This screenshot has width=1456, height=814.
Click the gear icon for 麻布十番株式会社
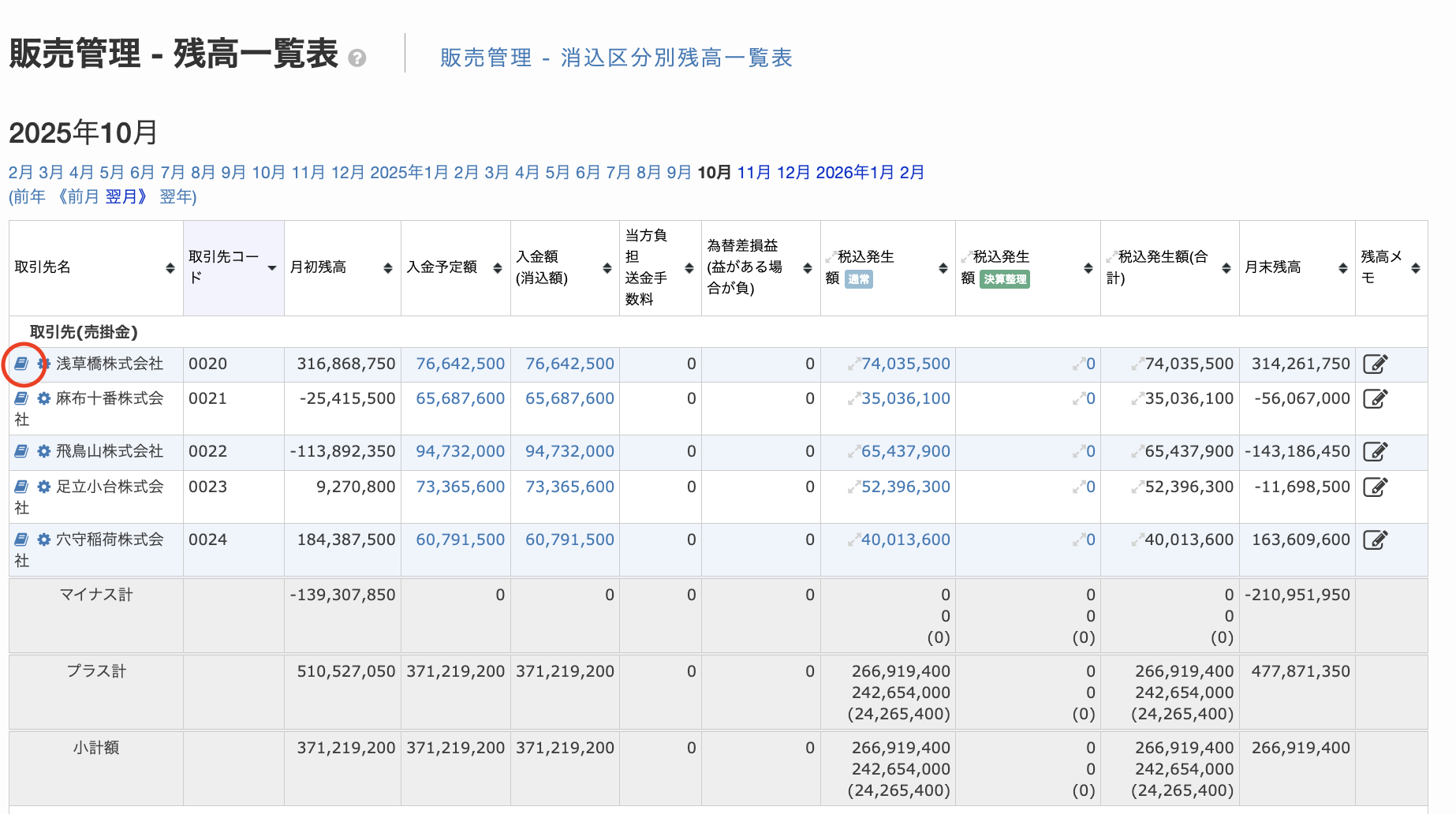click(44, 398)
